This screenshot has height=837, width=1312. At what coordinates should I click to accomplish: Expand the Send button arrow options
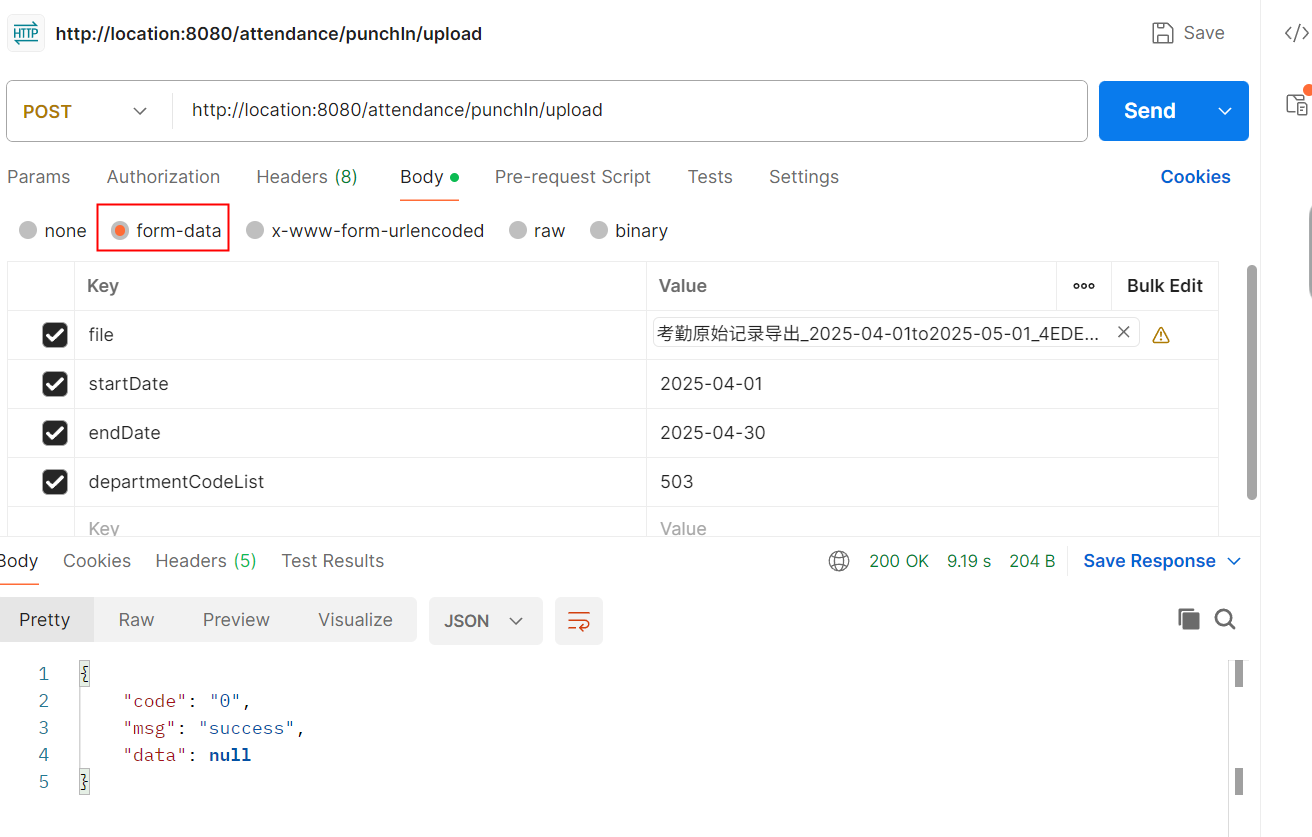(1225, 111)
